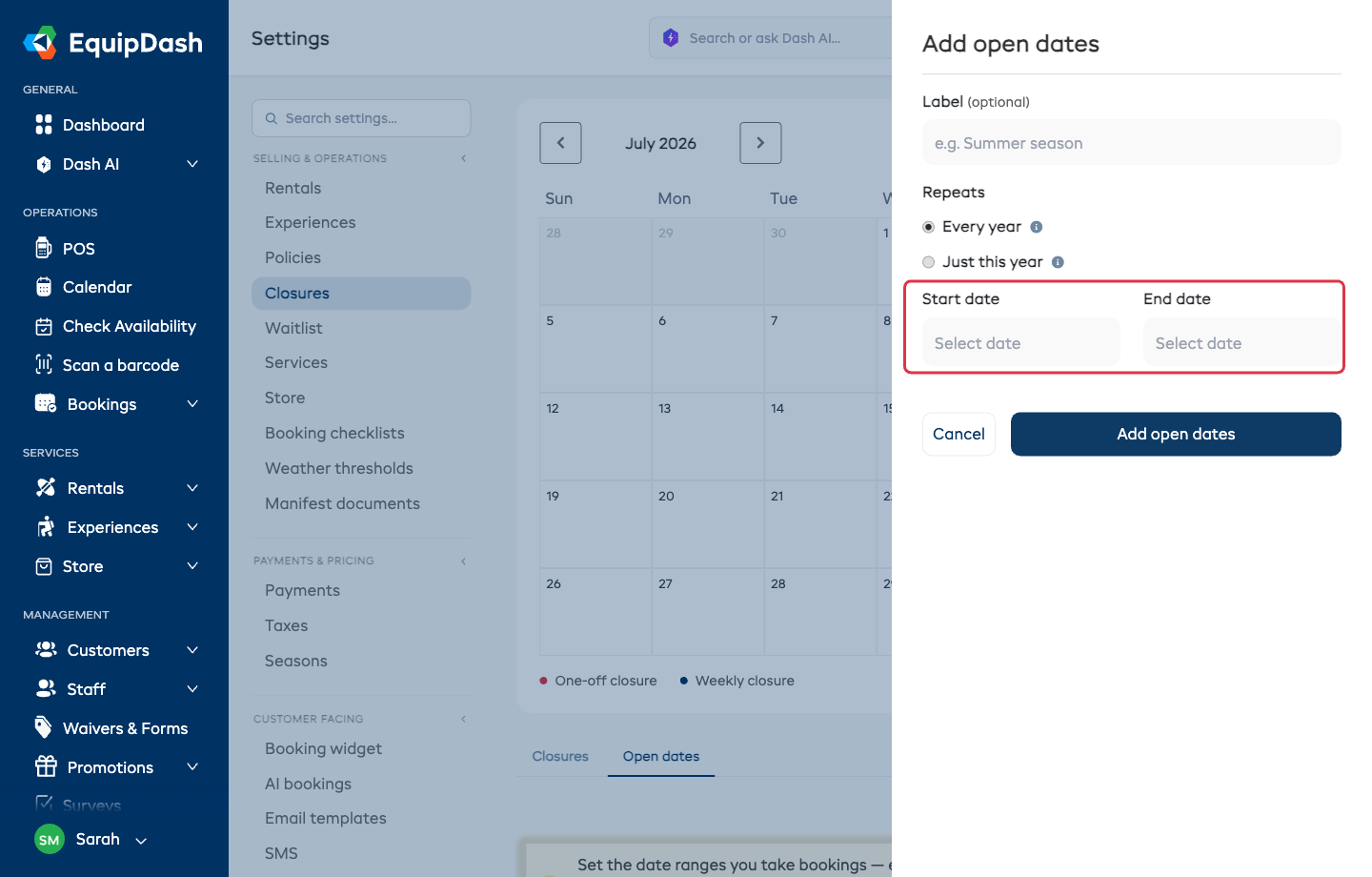
Task: Open Seasons settings
Action: [x=296, y=661]
